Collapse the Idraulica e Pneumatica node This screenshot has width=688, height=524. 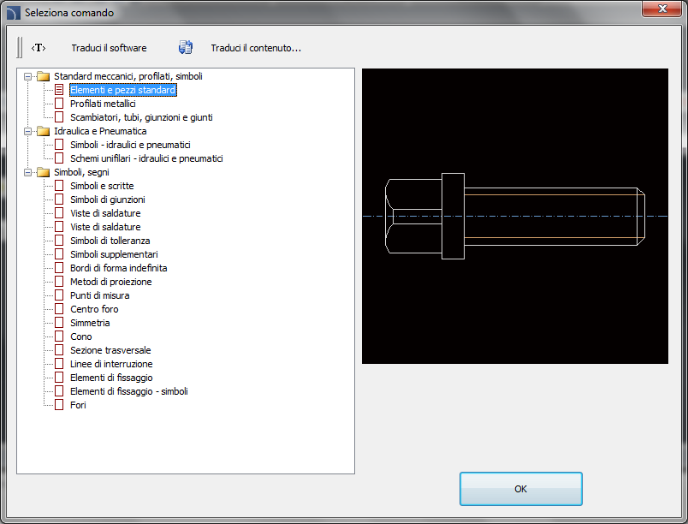pyautogui.click(x=28, y=131)
